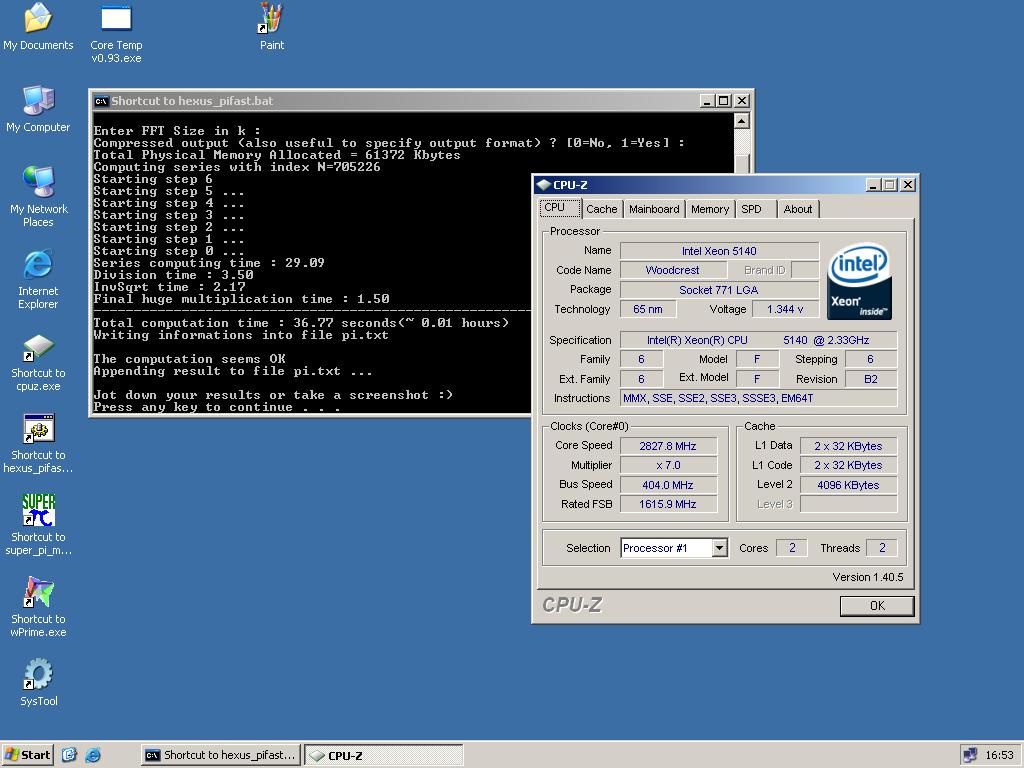Maximize the command prompt window
The image size is (1024, 768).
(724, 101)
